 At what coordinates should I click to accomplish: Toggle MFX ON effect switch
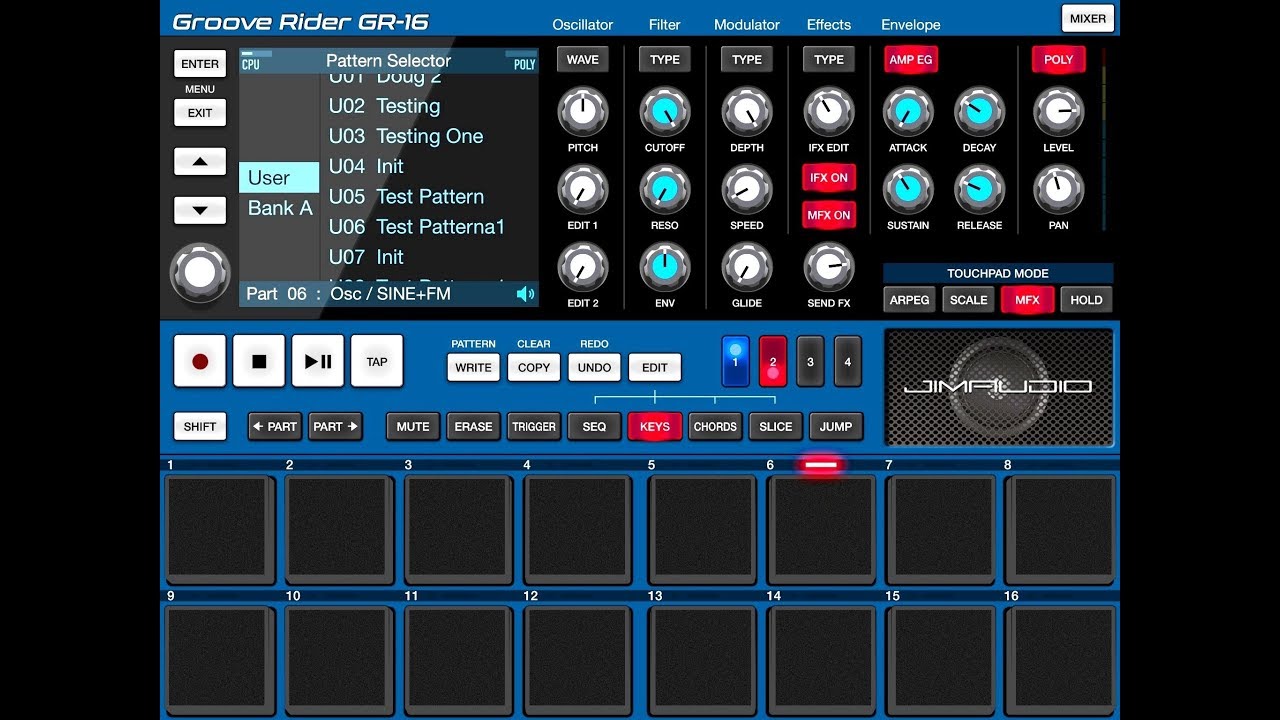tap(829, 215)
